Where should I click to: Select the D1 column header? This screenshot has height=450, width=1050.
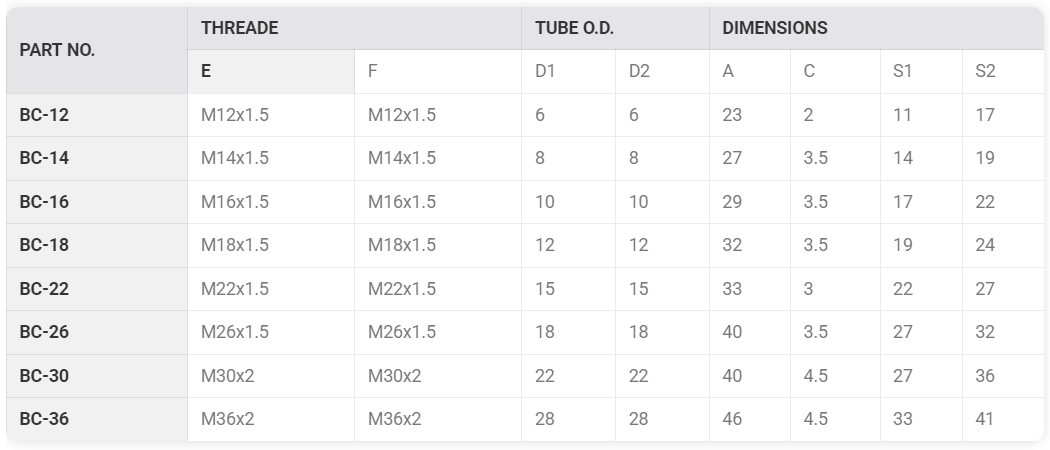pyautogui.click(x=569, y=72)
